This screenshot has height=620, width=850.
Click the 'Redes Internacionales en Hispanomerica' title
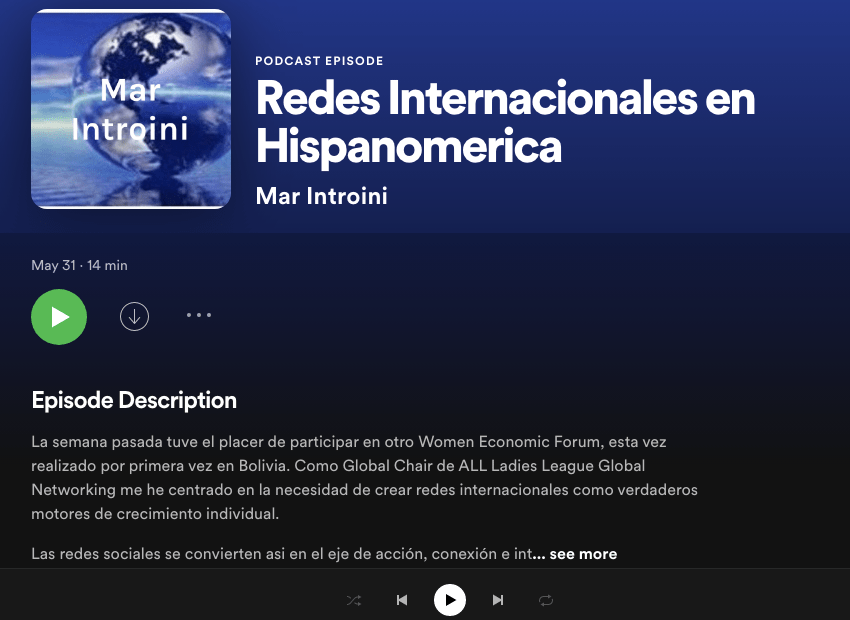[505, 123]
